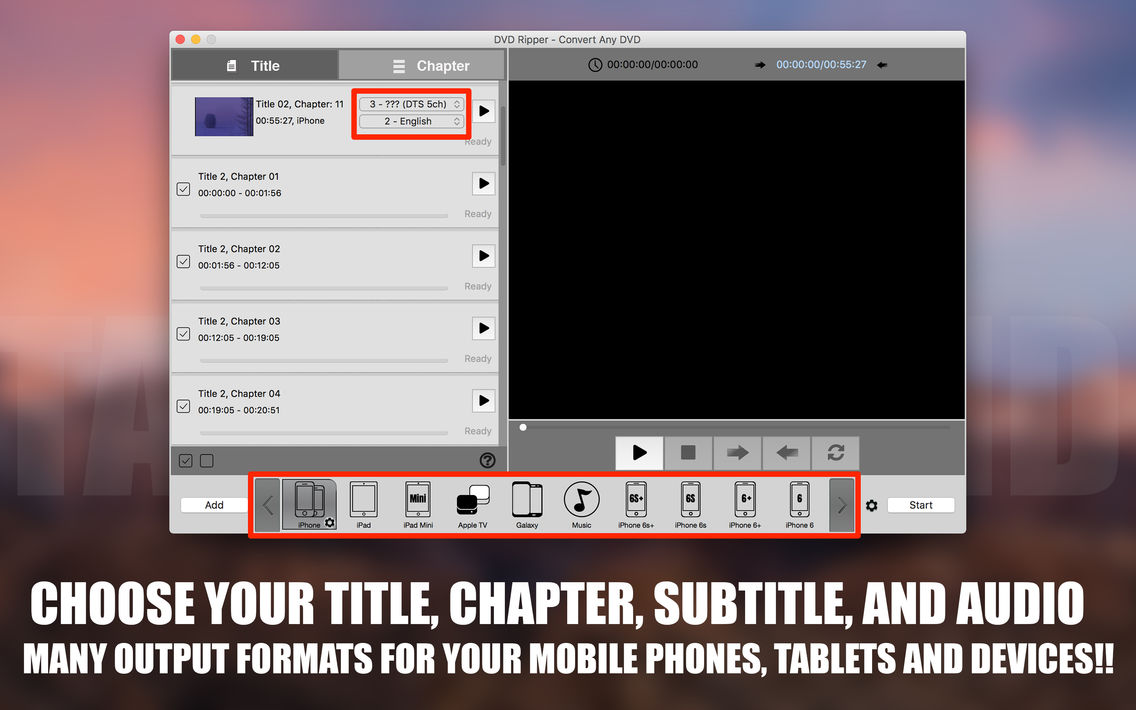The height and width of the screenshot is (710, 1136).
Task: Choose the iPhone 6+ preset
Action: [745, 504]
